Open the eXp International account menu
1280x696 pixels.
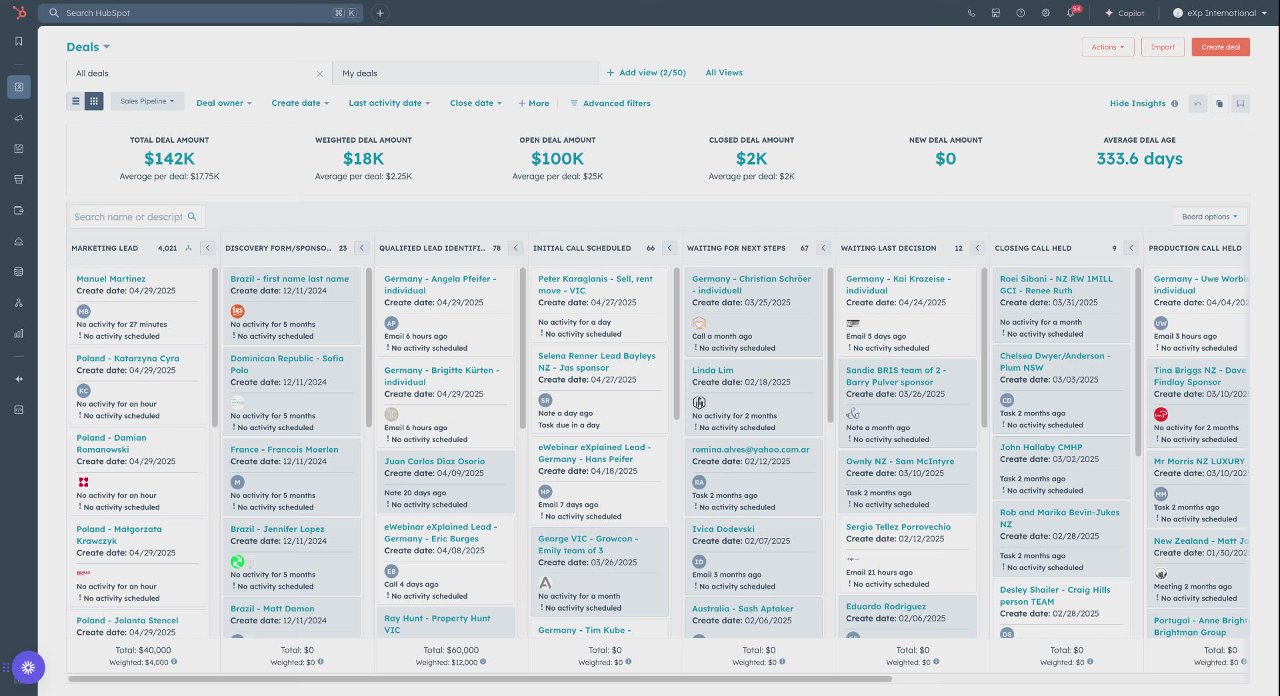tap(1220, 13)
